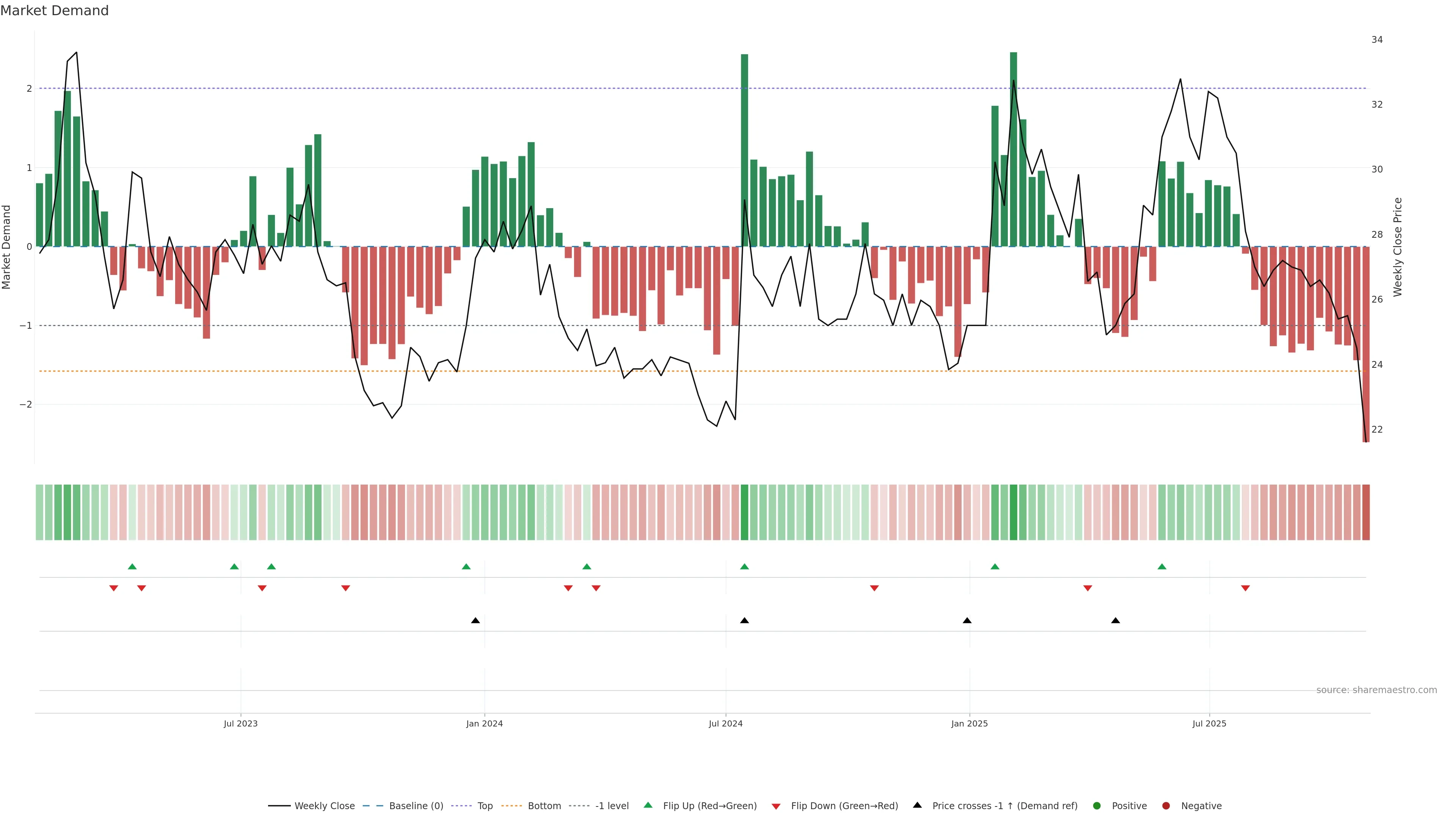Toggle the -1 level legend entry

[612, 805]
